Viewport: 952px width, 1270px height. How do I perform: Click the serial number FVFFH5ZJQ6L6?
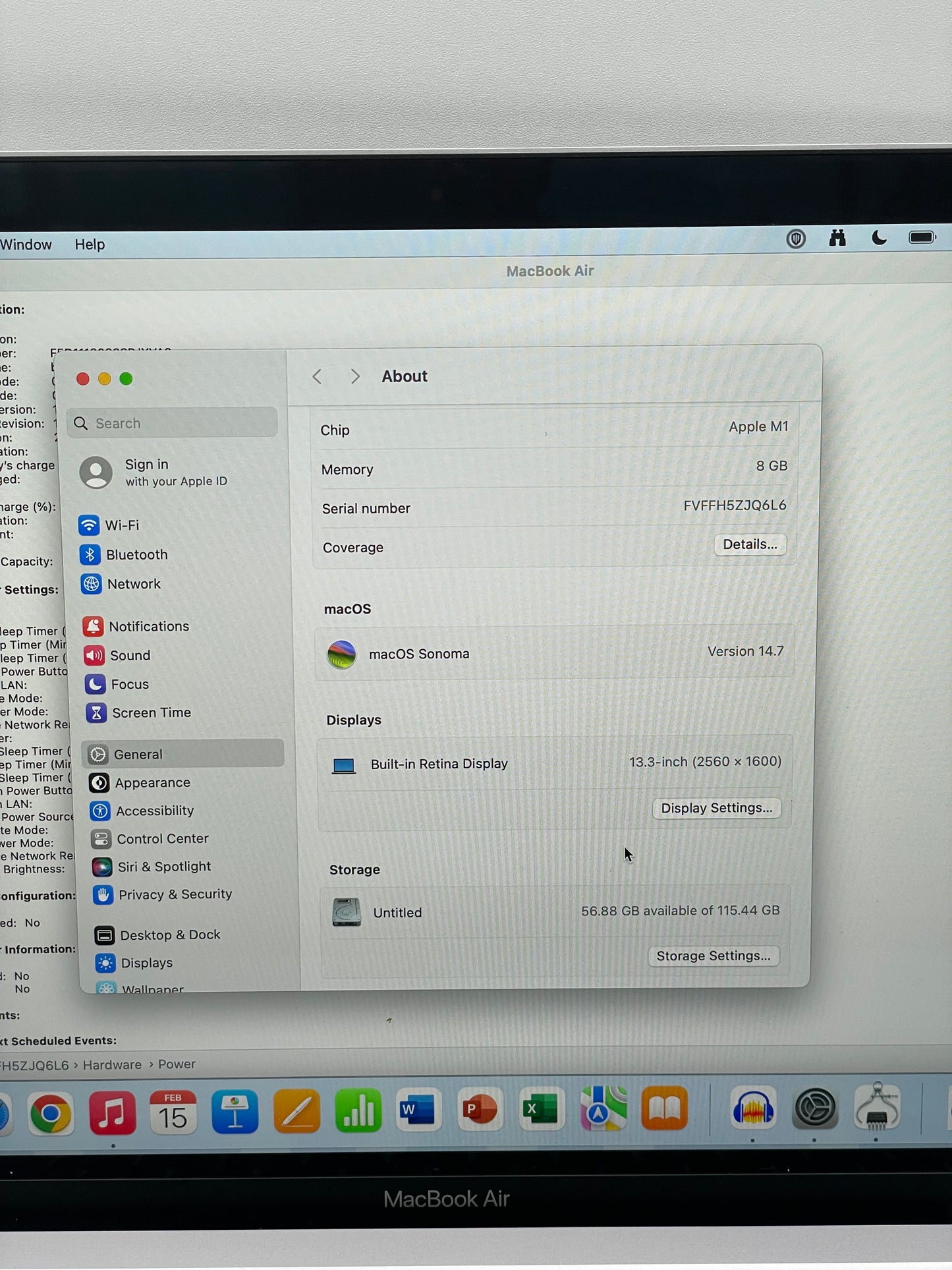click(x=735, y=505)
